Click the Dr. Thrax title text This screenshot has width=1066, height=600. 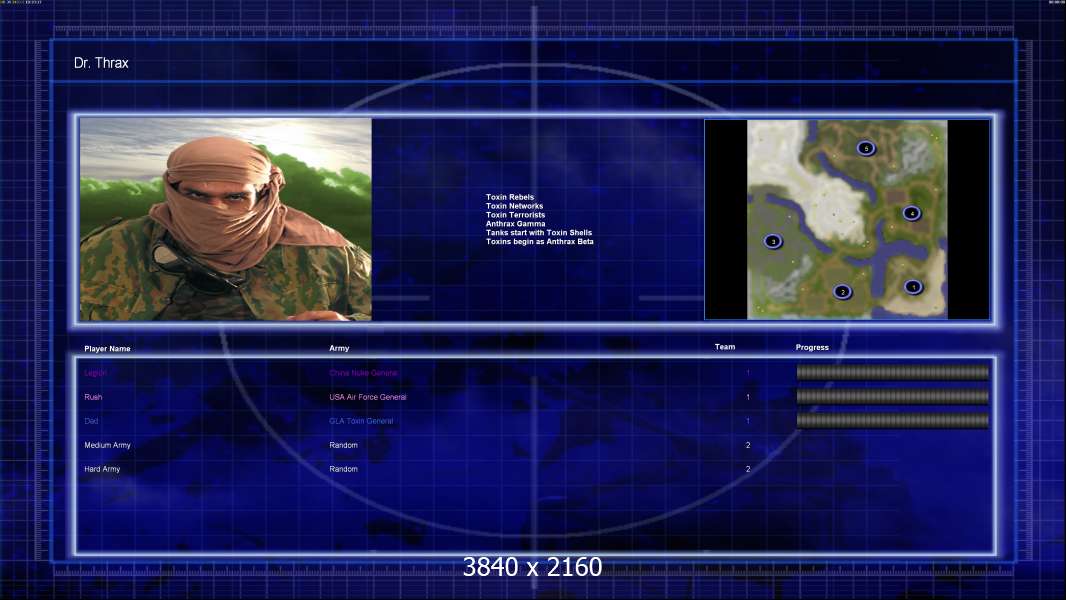[x=101, y=63]
